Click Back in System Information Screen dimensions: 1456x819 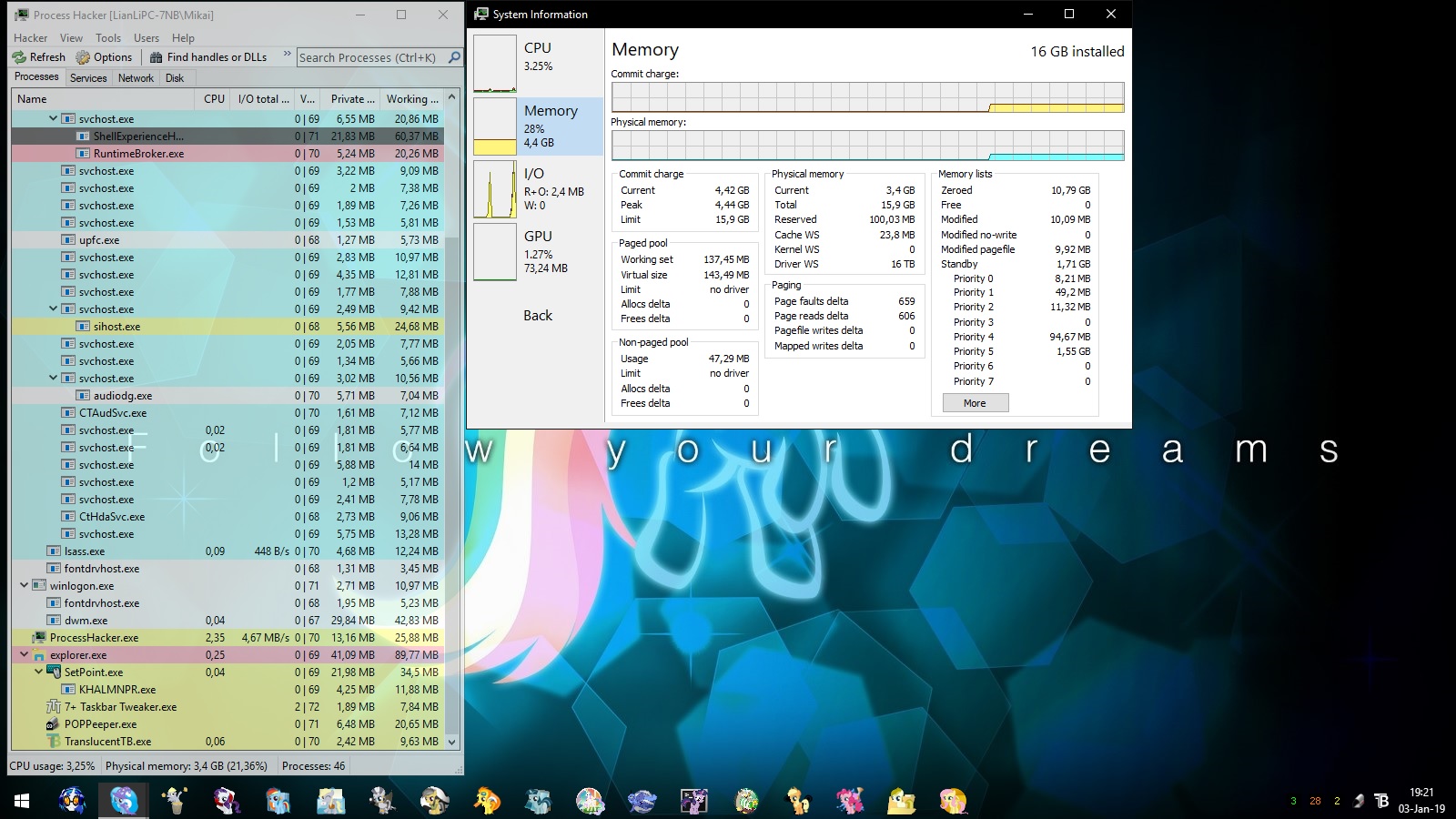tap(537, 316)
